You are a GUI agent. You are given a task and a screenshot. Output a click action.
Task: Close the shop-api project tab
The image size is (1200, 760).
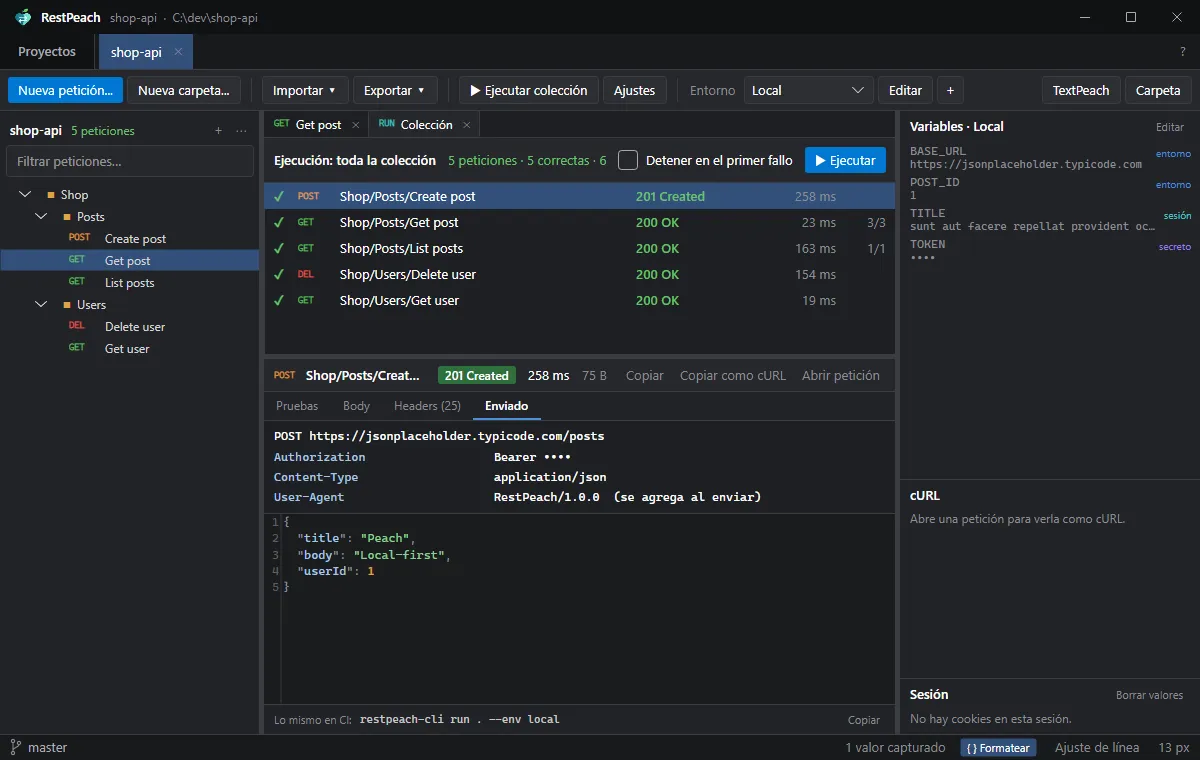[x=178, y=52]
